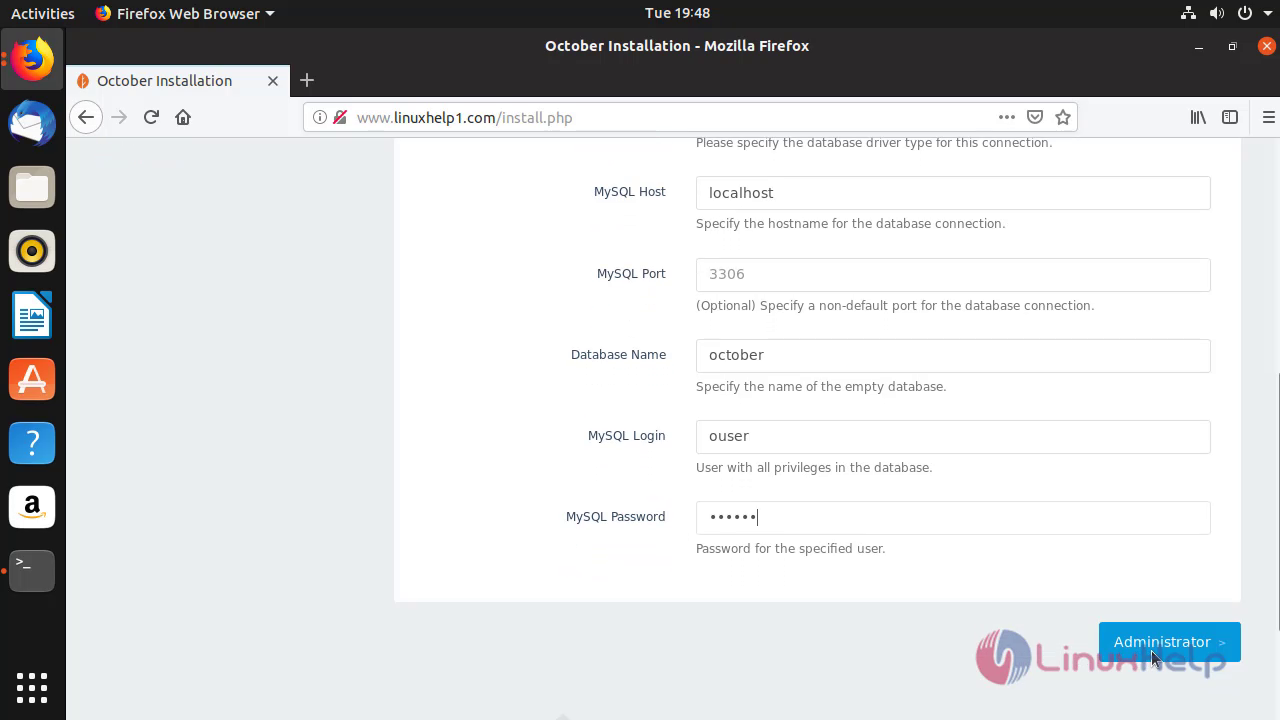This screenshot has height=720, width=1280.
Task: Open LibreOffice Writer from the dock
Action: 32,315
